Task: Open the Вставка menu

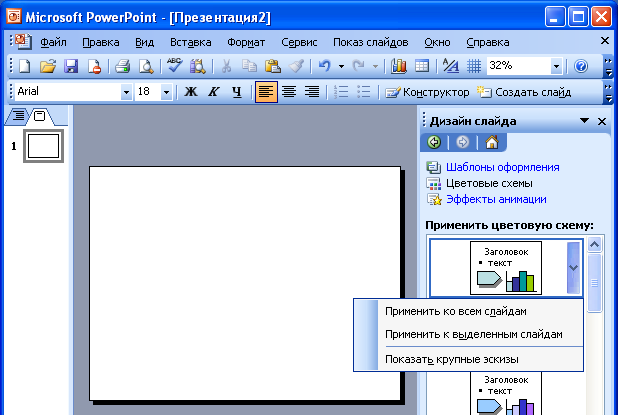Action: [x=190, y=42]
